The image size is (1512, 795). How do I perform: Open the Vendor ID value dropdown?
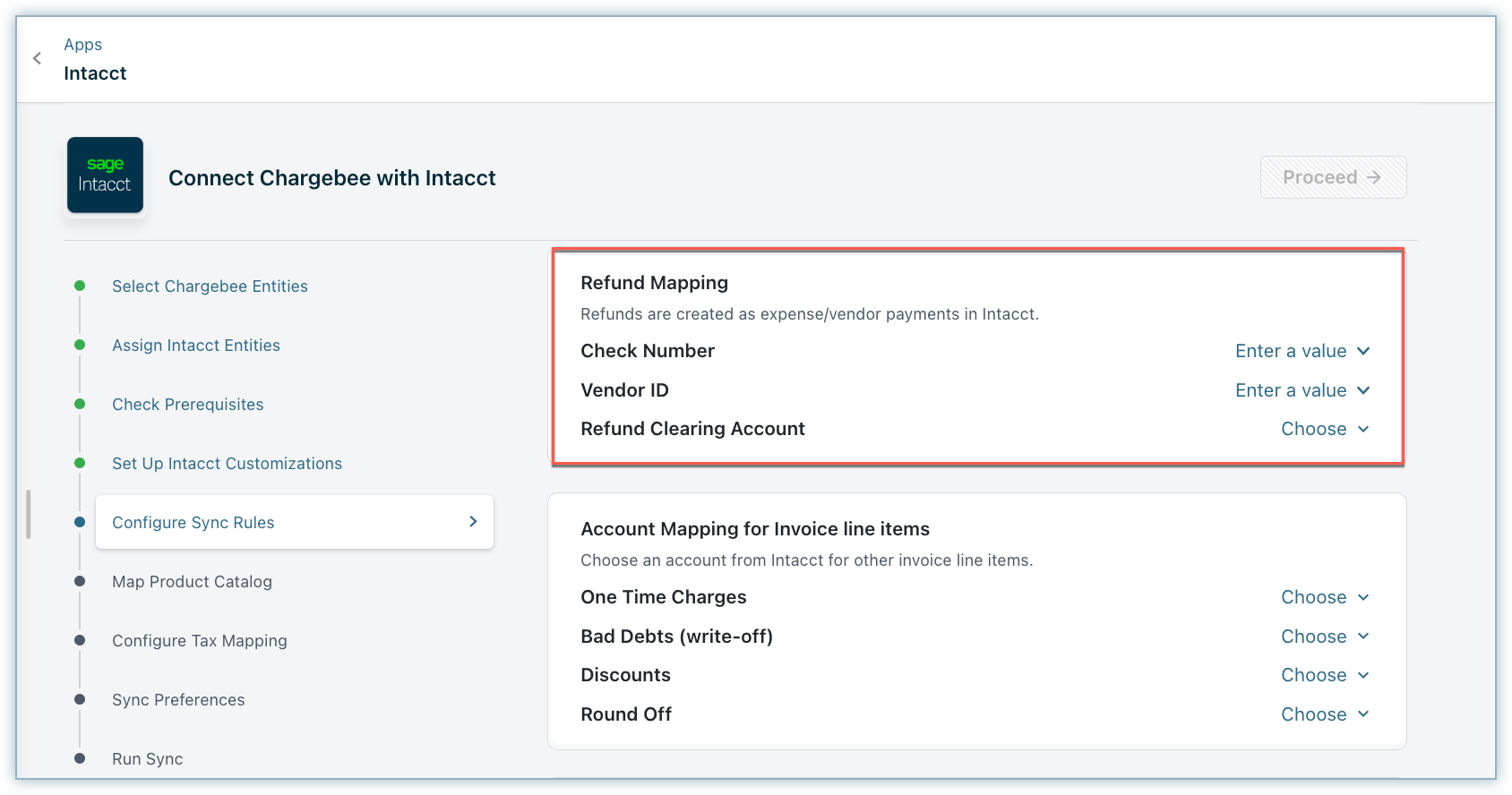tap(1302, 390)
